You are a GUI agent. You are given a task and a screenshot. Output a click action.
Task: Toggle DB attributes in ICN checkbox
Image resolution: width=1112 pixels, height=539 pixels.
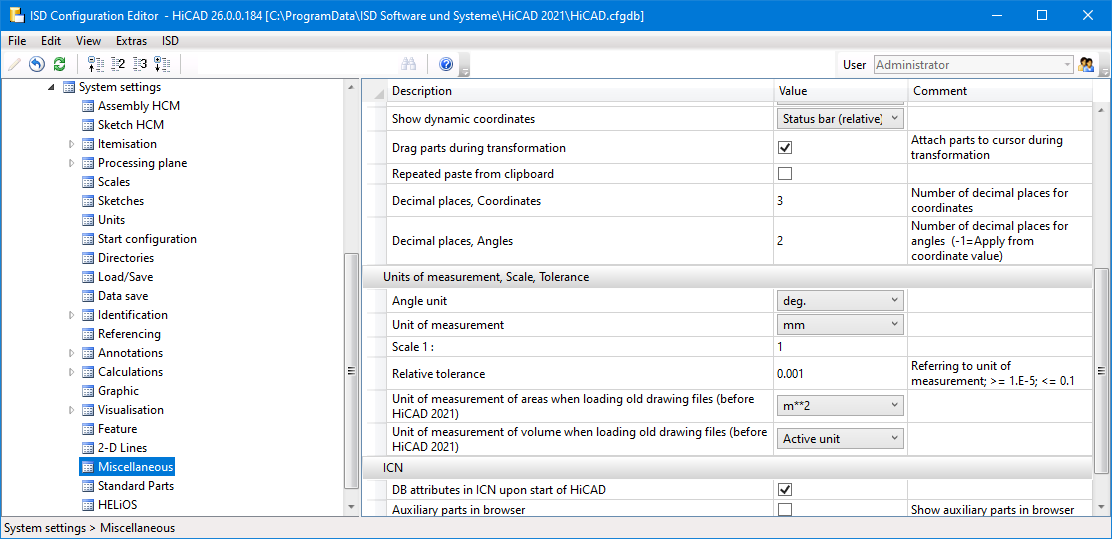point(785,490)
